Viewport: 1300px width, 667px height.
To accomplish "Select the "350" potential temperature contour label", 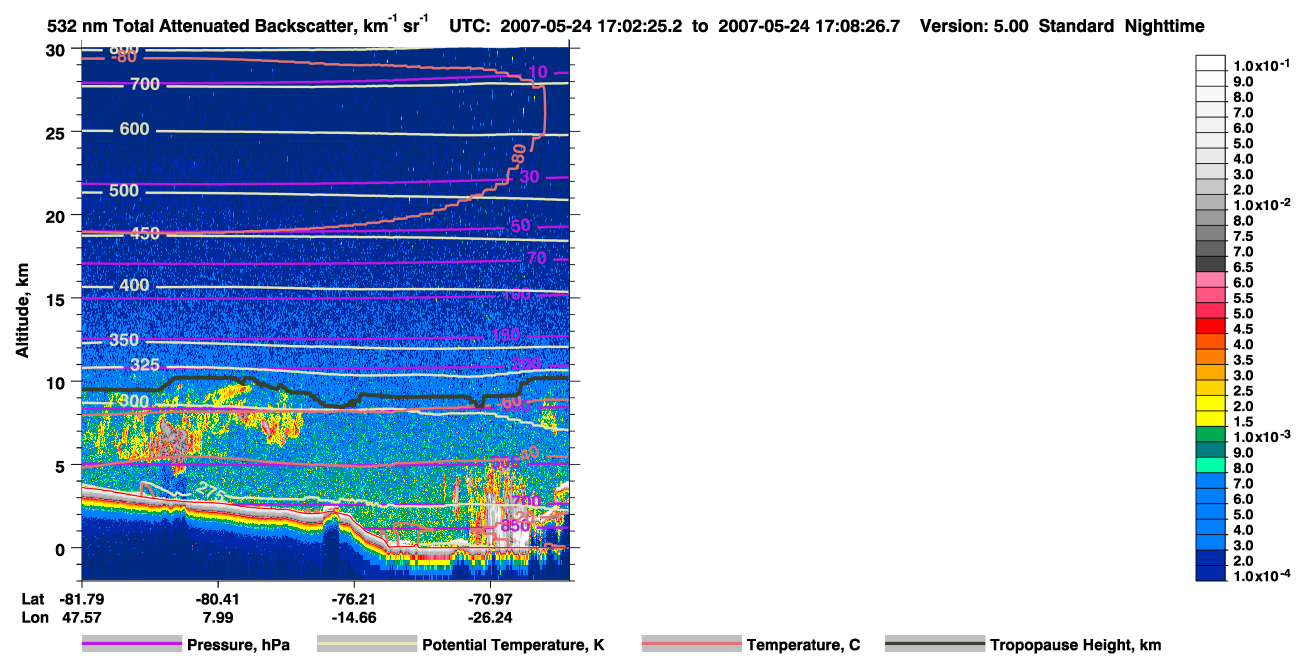I will (x=124, y=341).
